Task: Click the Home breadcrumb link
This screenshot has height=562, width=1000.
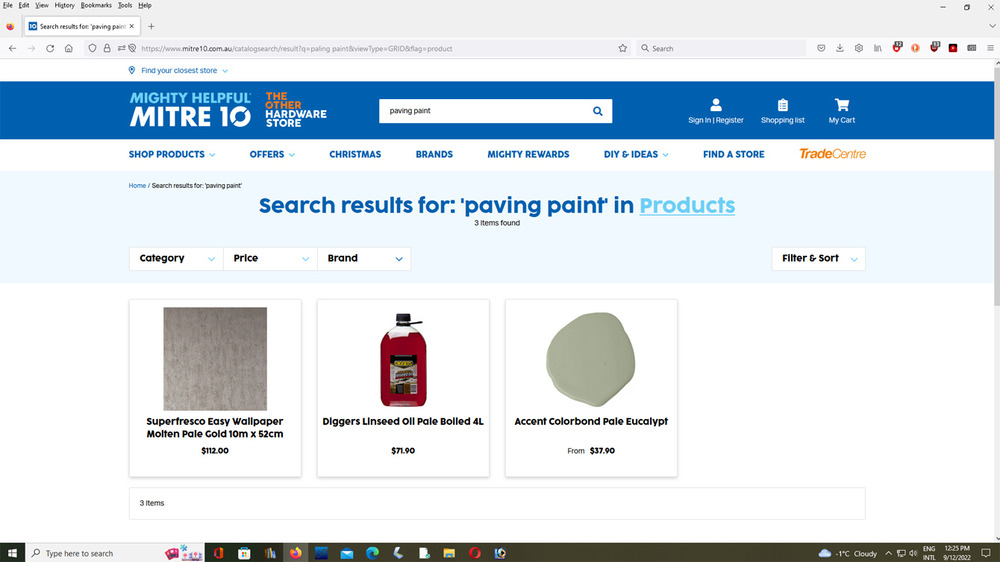Action: [x=137, y=186]
